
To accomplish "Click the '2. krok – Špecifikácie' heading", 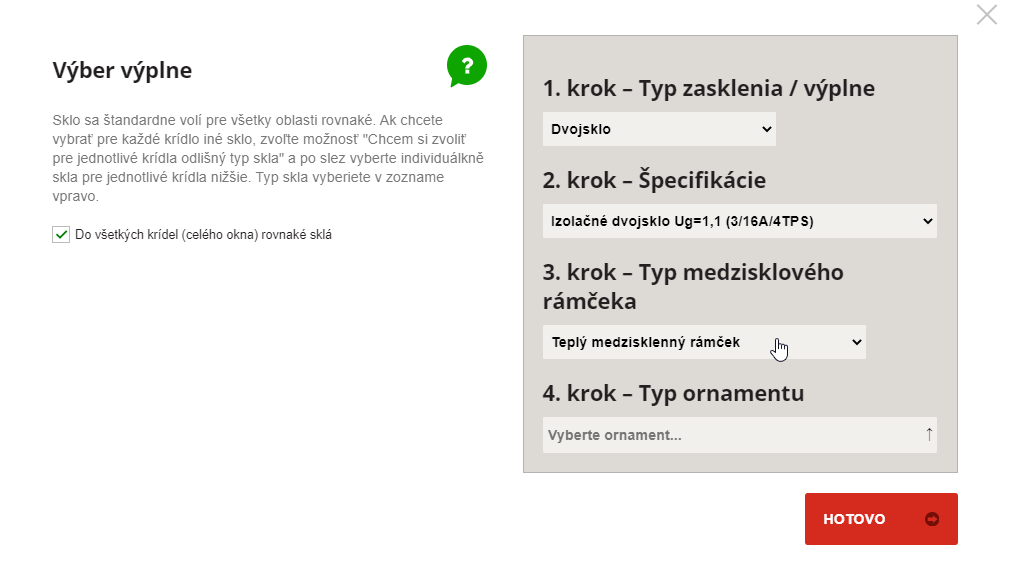I will [654, 180].
